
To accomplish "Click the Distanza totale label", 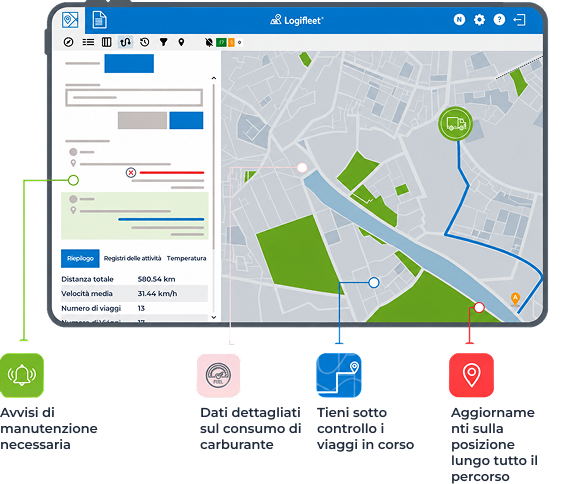I will pos(87,279).
